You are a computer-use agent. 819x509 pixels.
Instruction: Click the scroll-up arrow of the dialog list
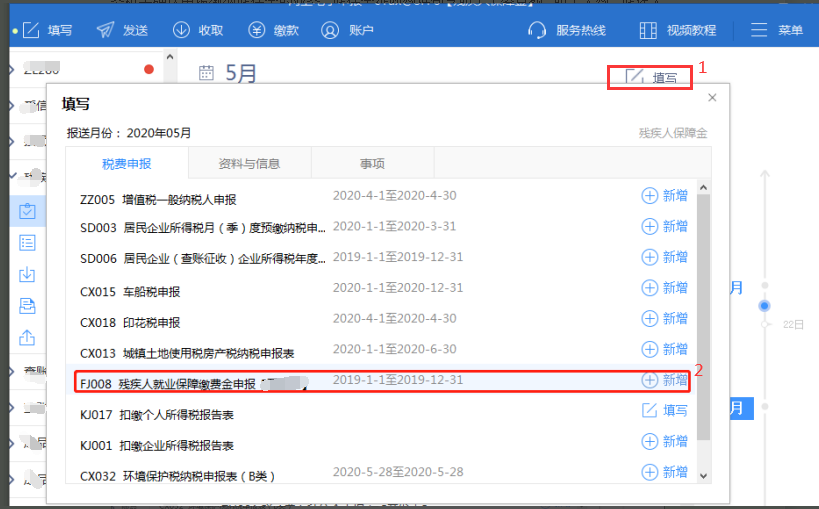pos(703,187)
